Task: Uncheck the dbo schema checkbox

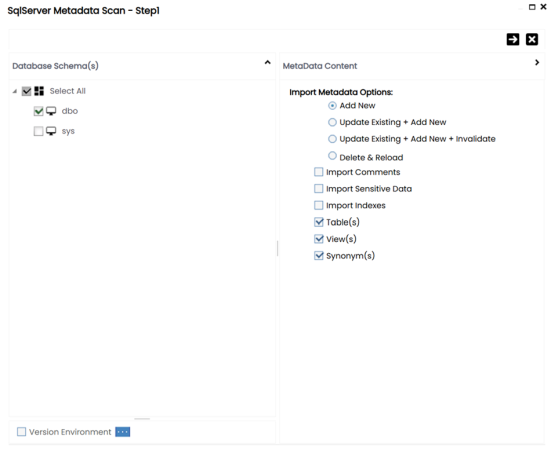Action: point(38,111)
